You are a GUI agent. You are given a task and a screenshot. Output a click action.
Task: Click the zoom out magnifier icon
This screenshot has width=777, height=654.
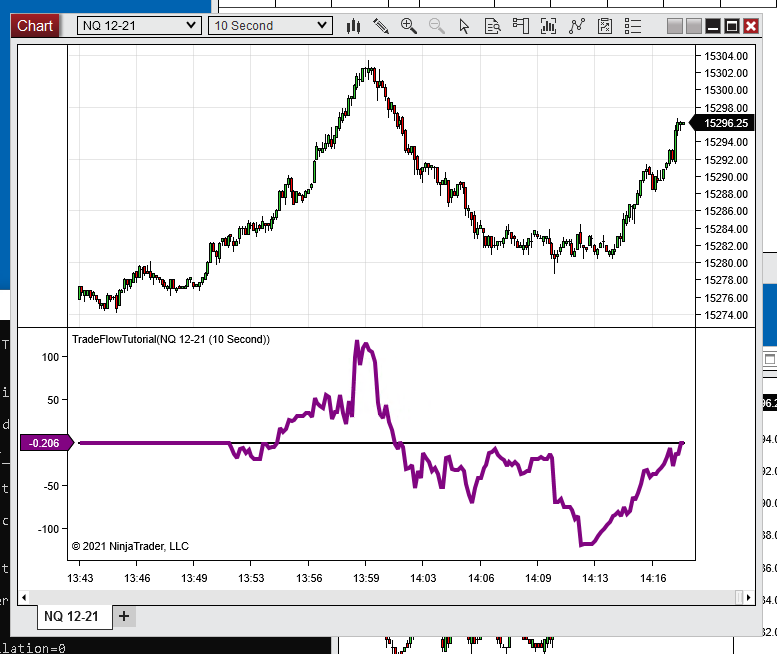pos(436,26)
